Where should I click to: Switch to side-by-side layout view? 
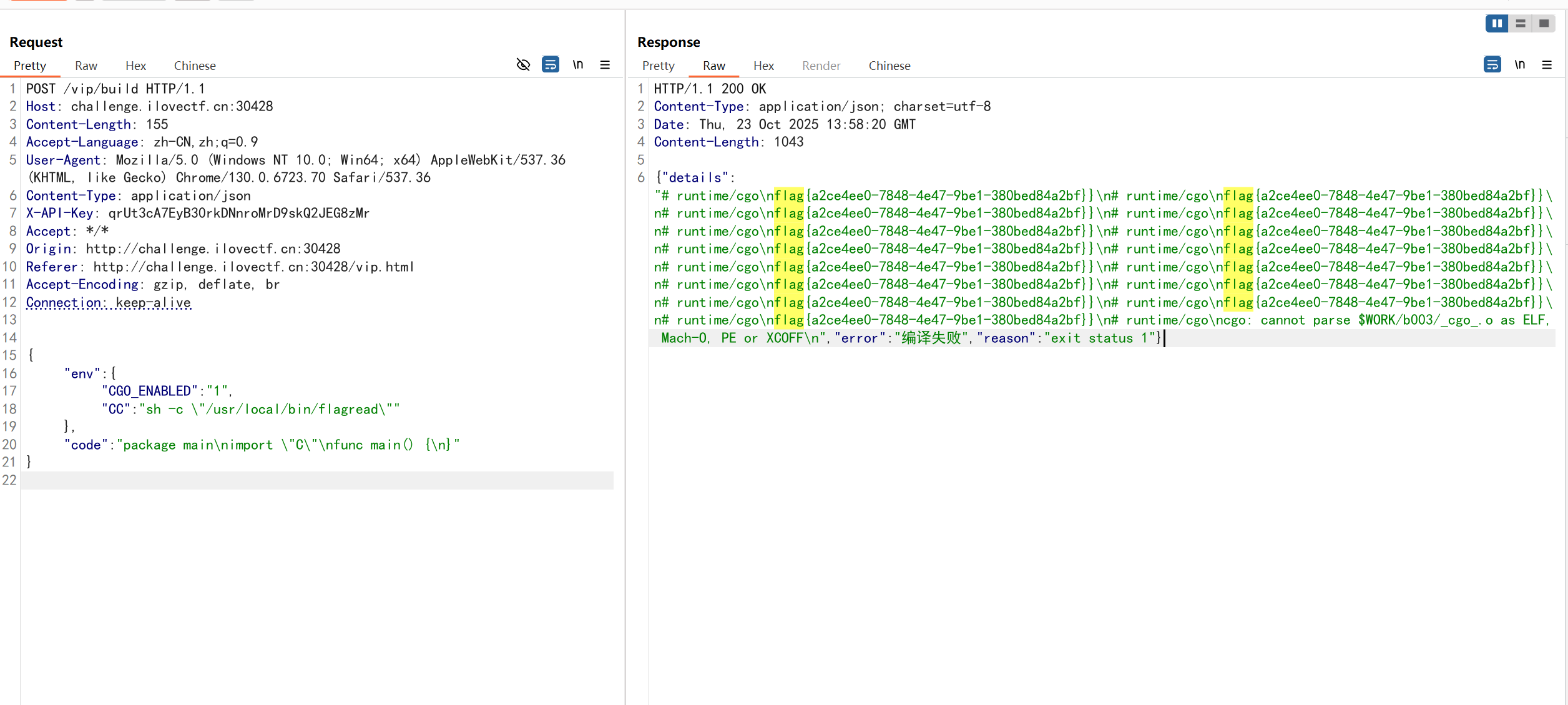click(1496, 23)
